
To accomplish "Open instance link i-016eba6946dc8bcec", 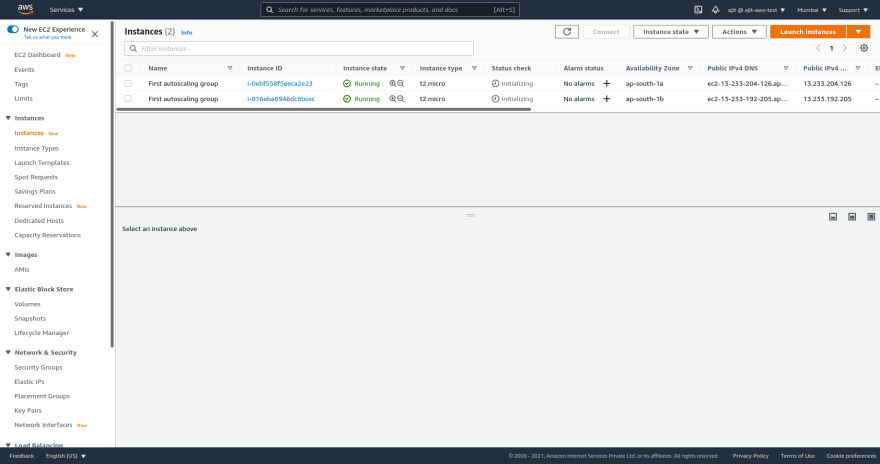I will coord(281,99).
